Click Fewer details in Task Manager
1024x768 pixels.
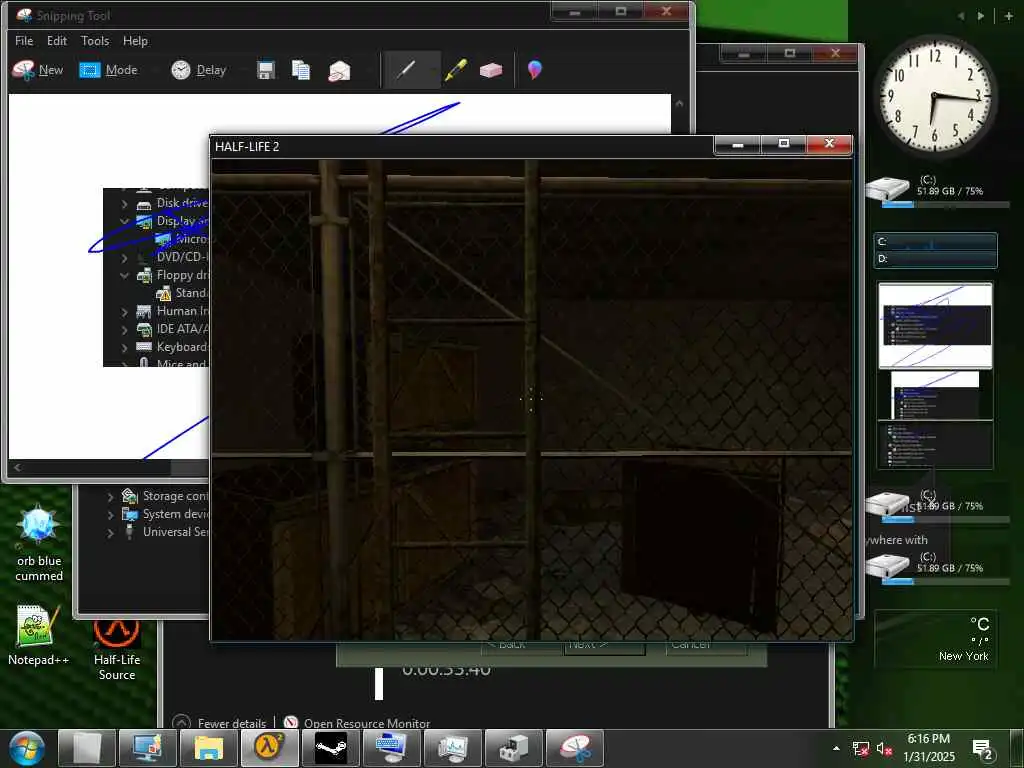coord(219,723)
